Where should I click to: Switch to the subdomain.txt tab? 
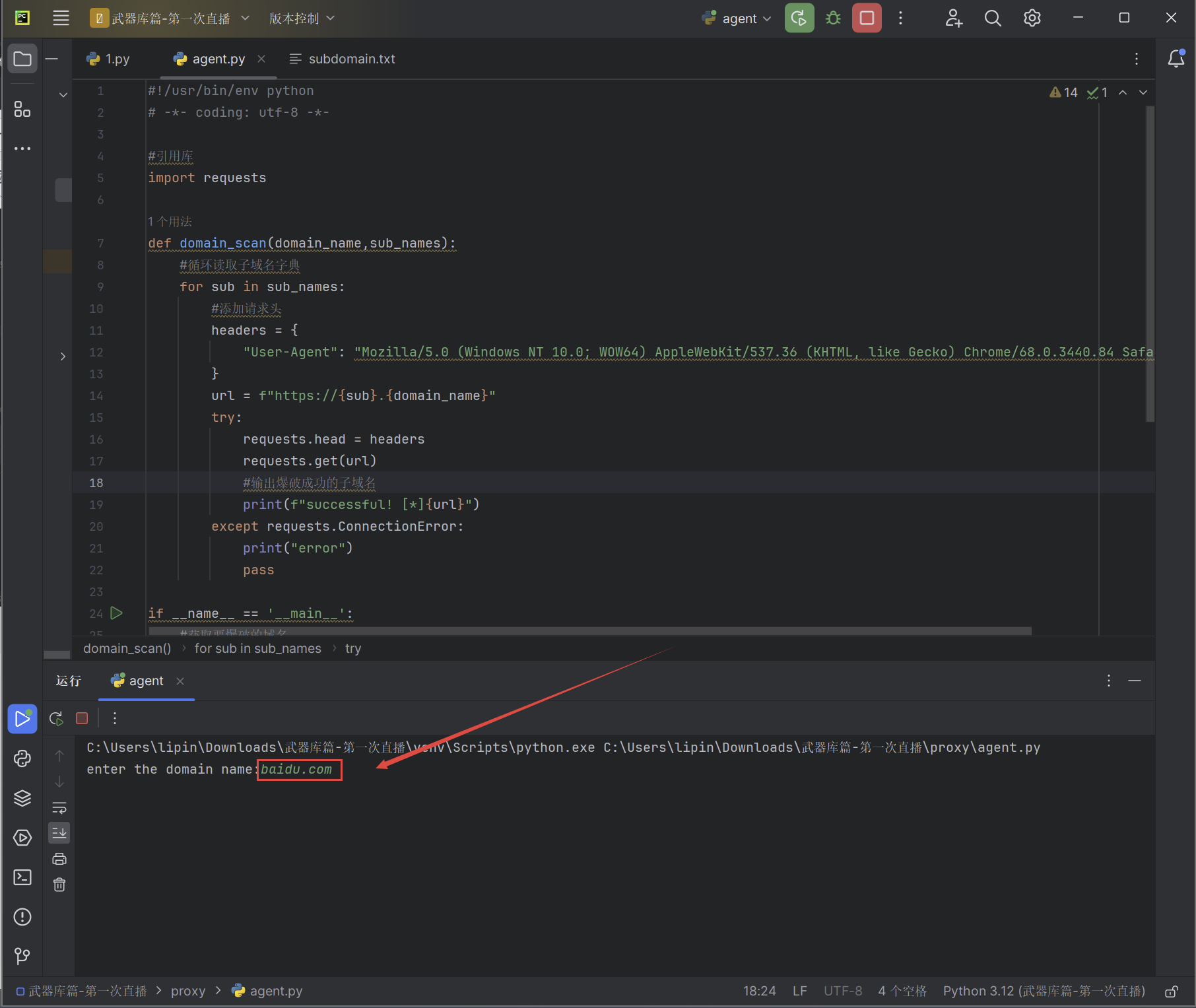click(x=343, y=59)
